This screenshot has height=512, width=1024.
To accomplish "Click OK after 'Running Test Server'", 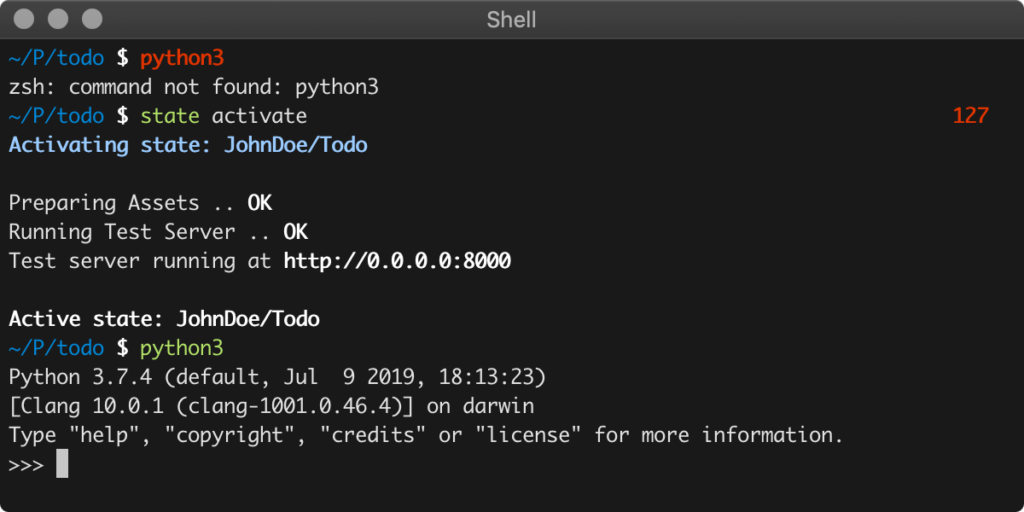I will (x=295, y=232).
